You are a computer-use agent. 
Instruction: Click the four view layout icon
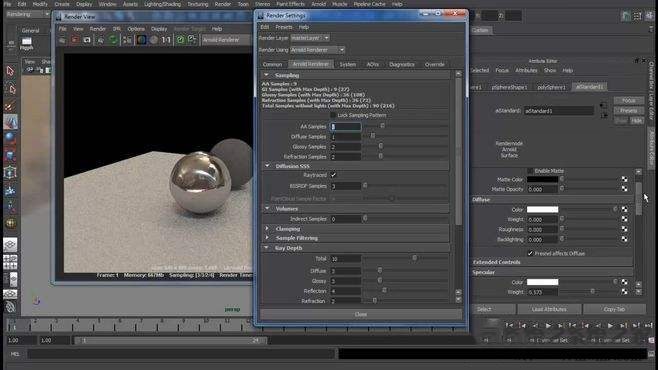pos(10,262)
